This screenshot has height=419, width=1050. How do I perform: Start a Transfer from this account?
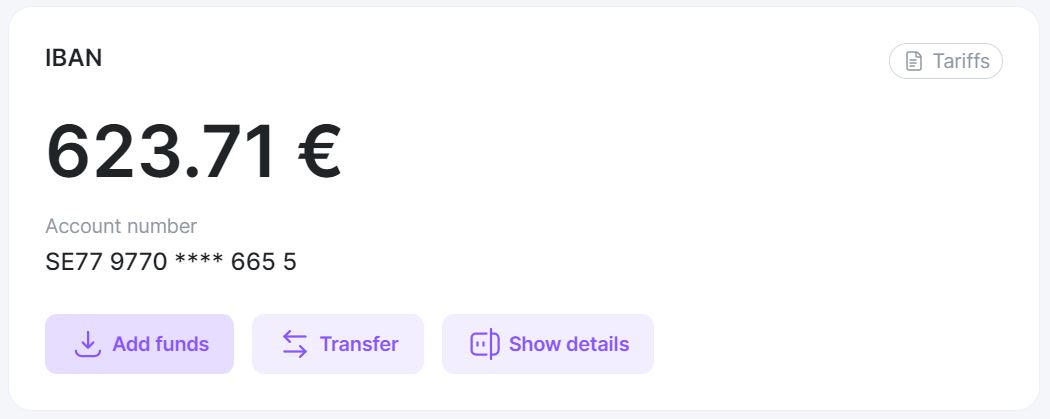point(338,344)
